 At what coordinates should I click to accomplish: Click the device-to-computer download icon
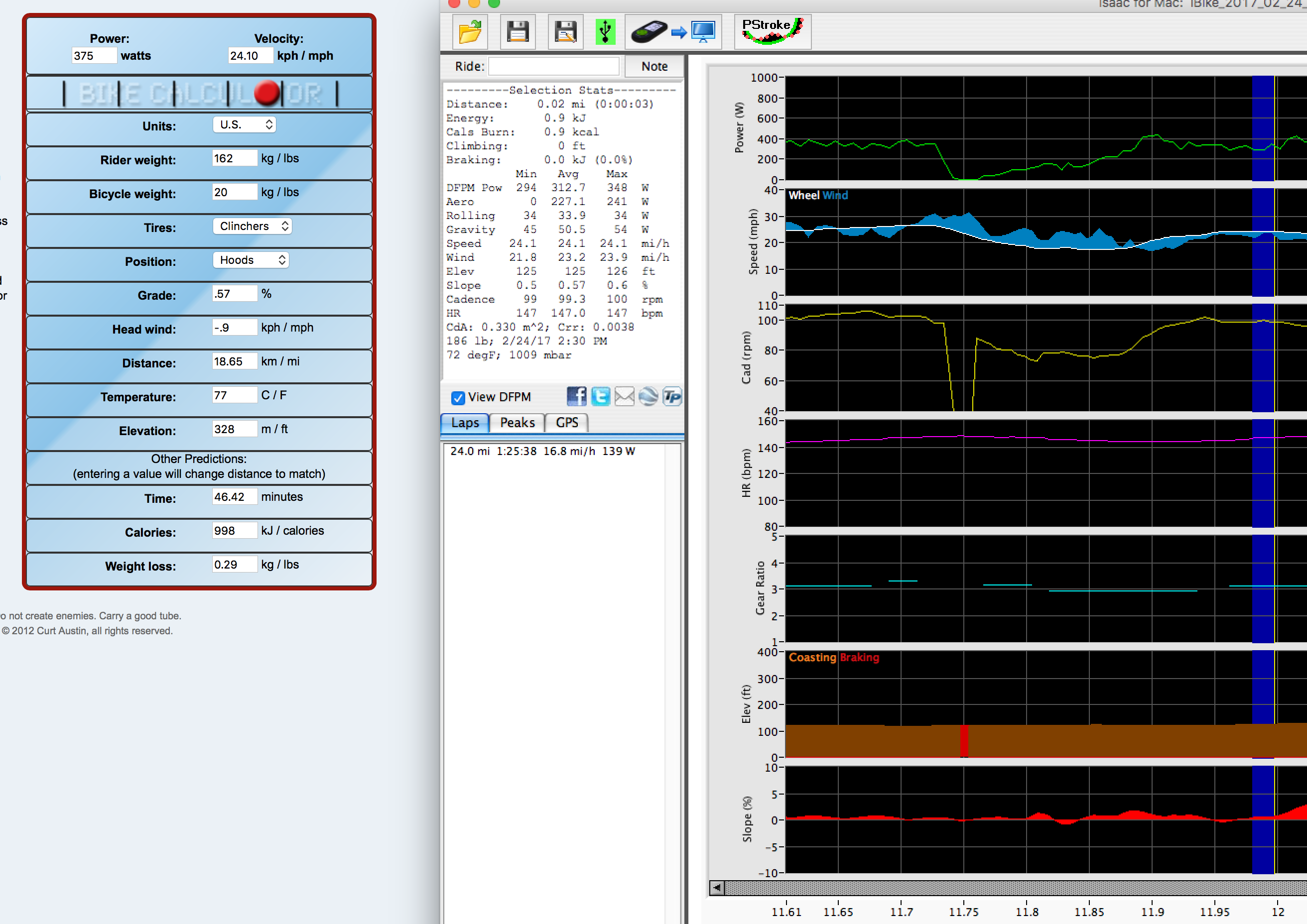[x=673, y=32]
